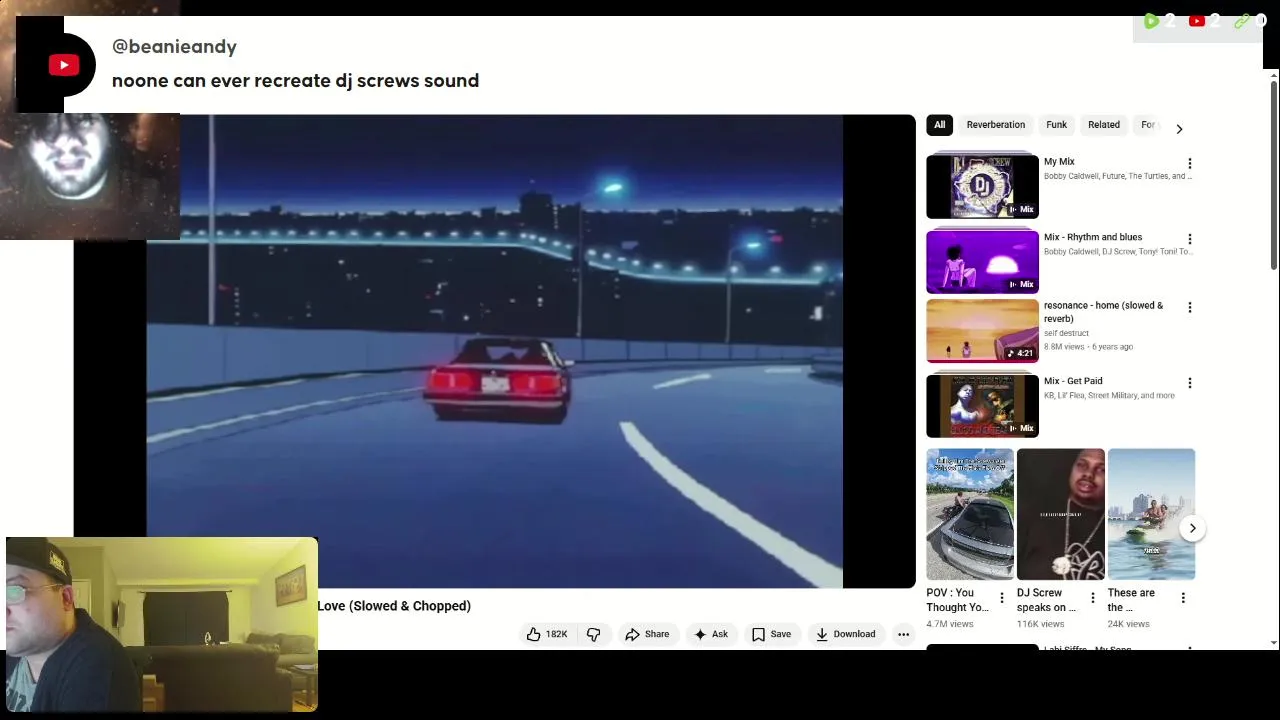
Task: Click the main video player of the car
Action: click(x=494, y=351)
